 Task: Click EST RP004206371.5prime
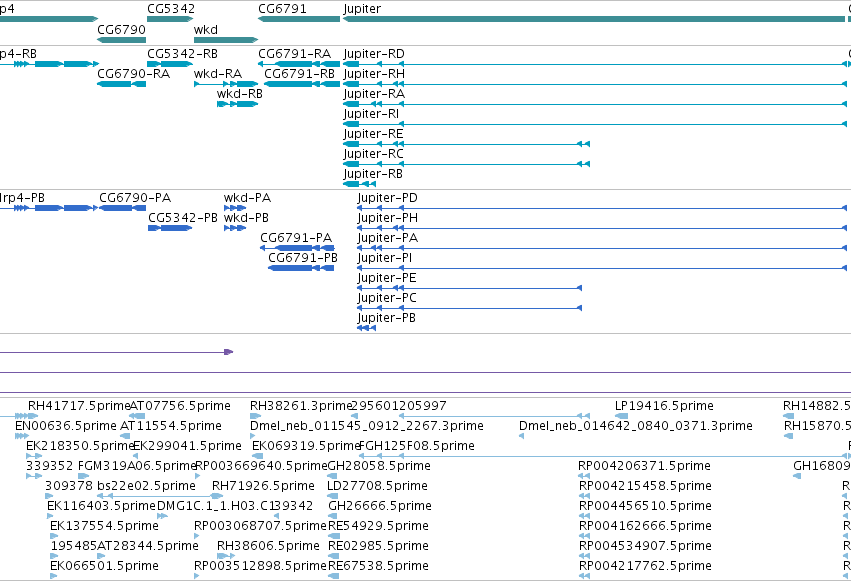pos(644,466)
